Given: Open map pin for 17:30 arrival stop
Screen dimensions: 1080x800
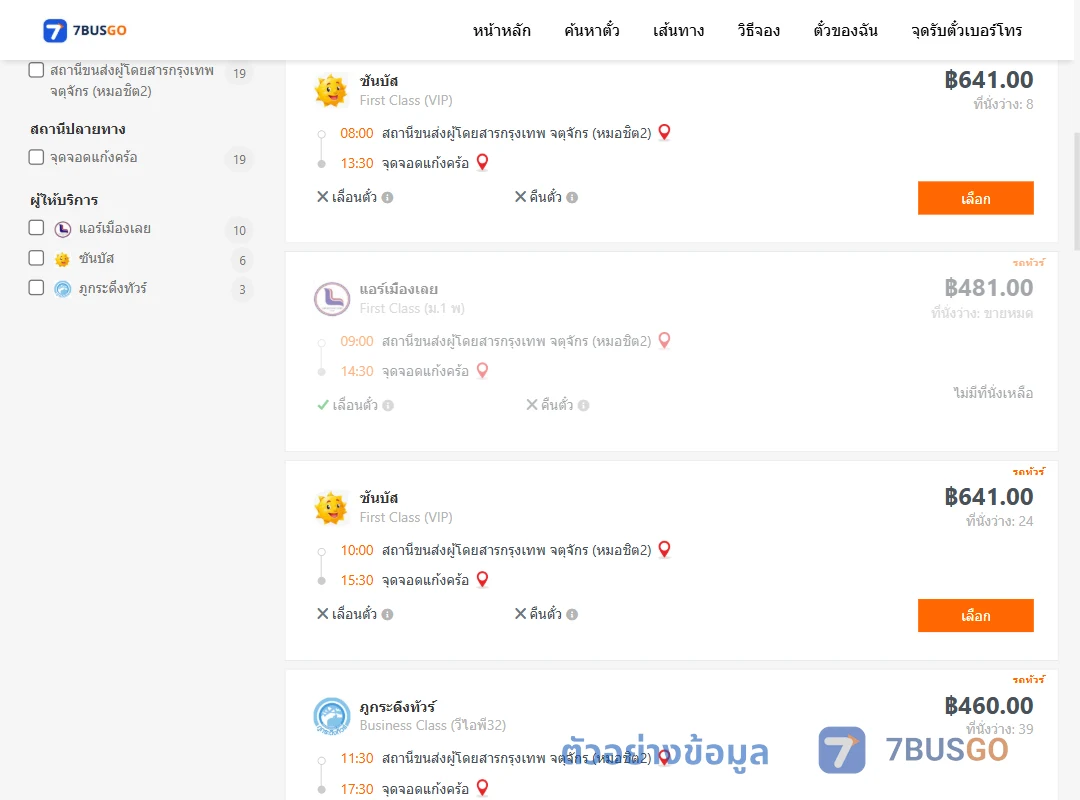Looking at the screenshot, I should [x=482, y=788].
